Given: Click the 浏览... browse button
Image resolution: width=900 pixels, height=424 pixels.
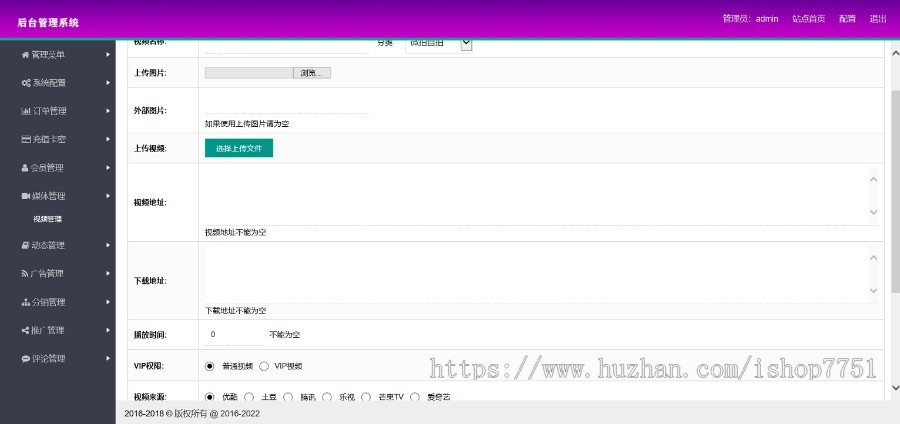Looking at the screenshot, I should point(312,73).
